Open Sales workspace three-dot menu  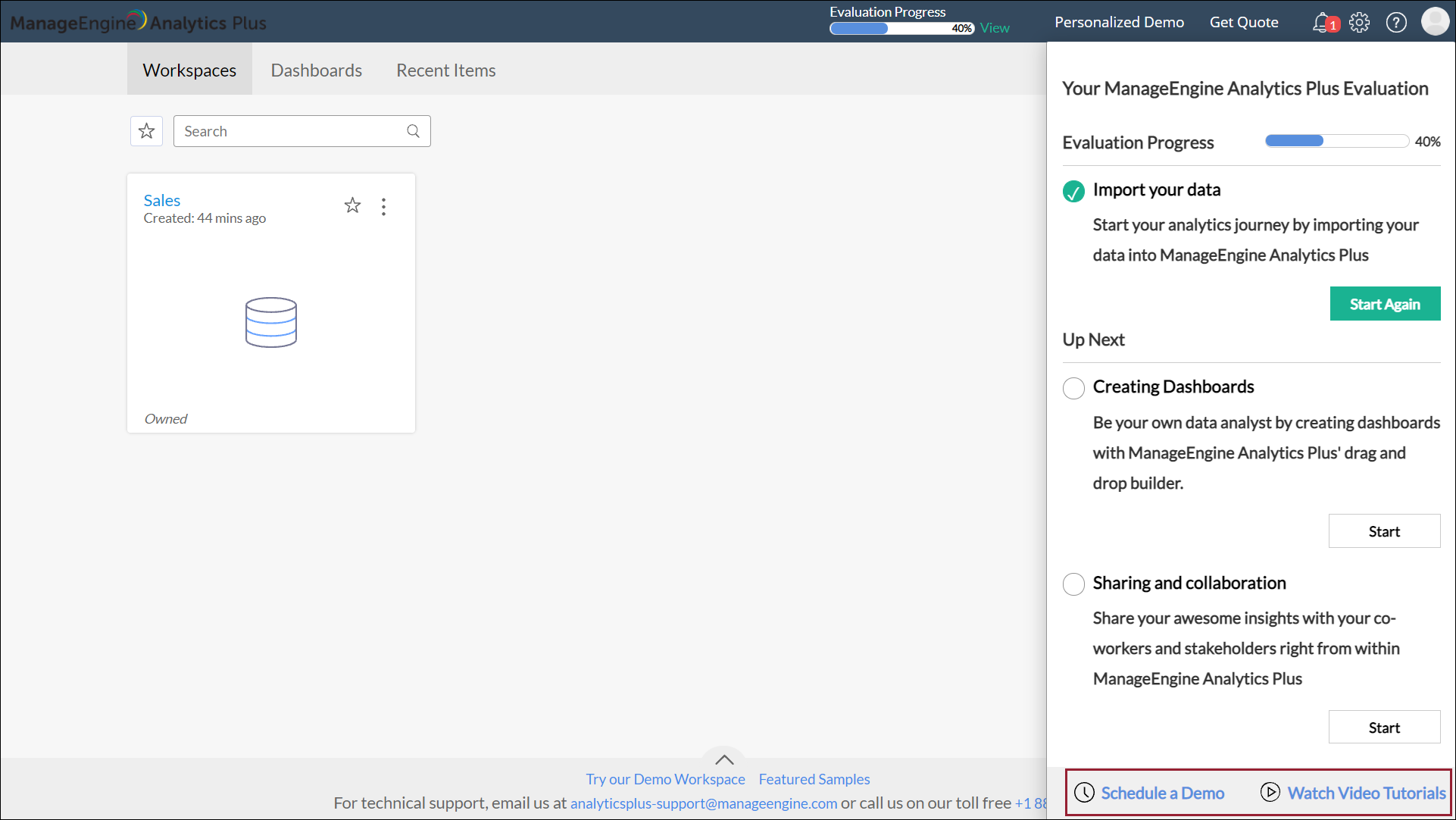(384, 207)
